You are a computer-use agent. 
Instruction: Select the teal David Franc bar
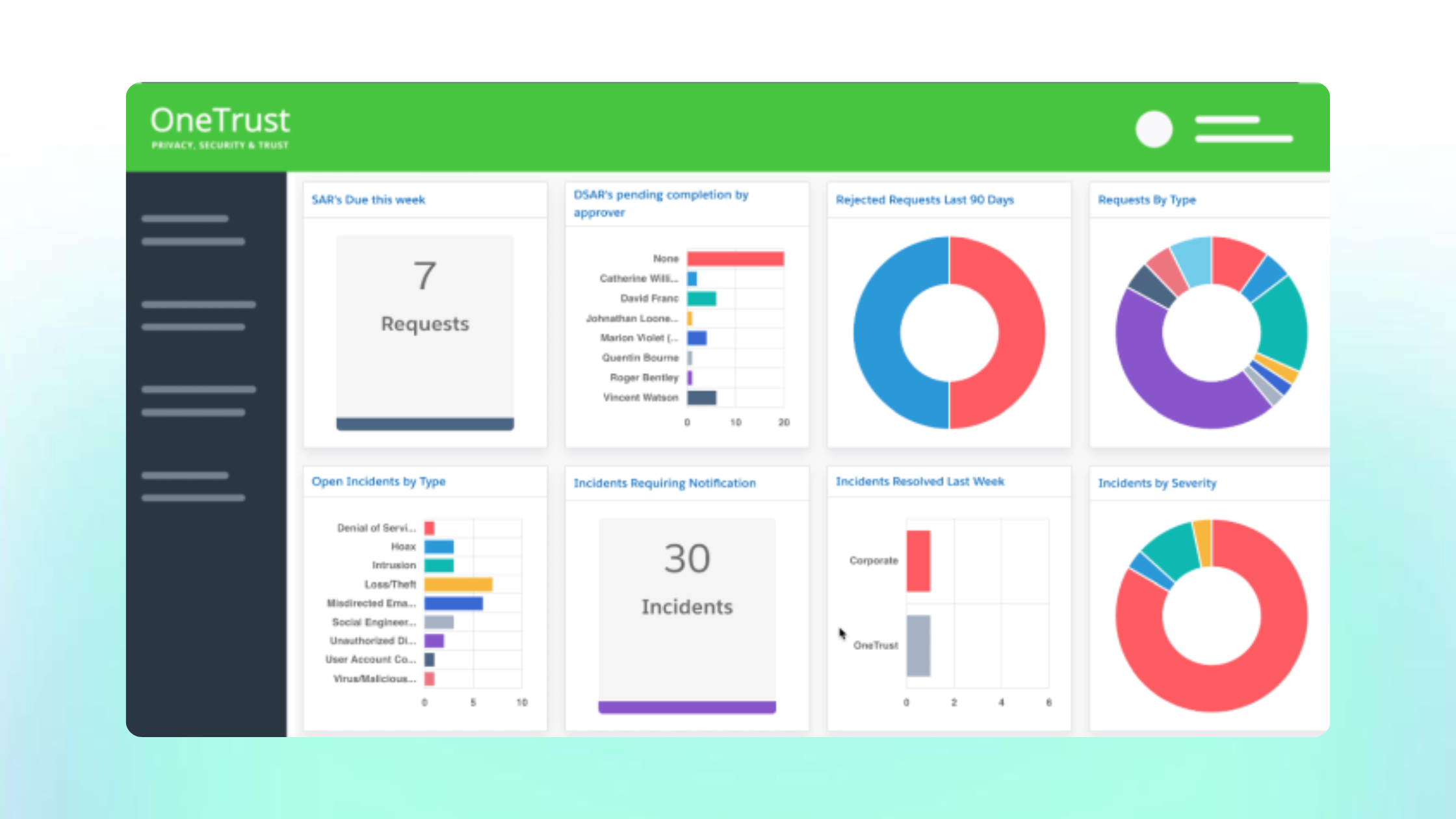[x=701, y=298]
